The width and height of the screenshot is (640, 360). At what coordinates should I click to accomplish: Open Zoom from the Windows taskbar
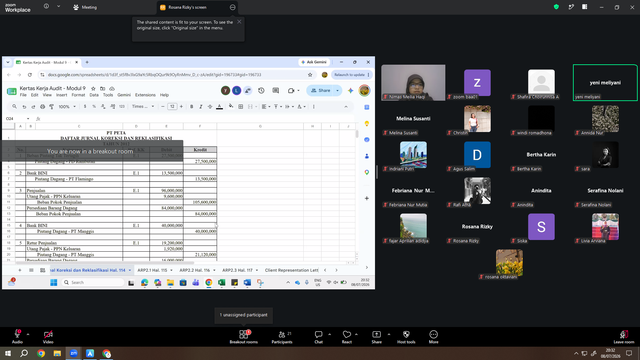[x=73, y=353]
